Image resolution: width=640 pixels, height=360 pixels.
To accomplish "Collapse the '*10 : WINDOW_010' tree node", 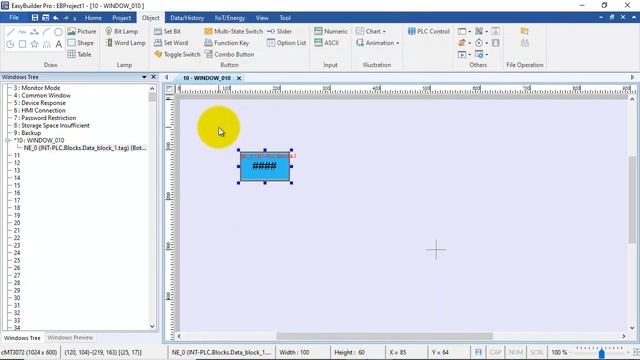I will coord(7,140).
